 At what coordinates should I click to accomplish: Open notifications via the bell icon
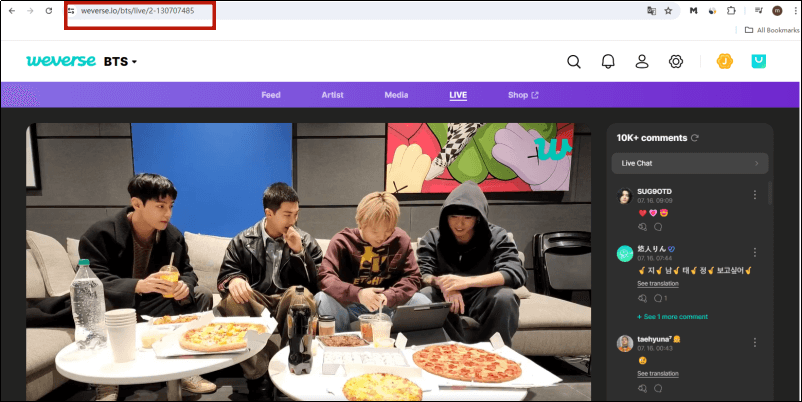tap(608, 62)
